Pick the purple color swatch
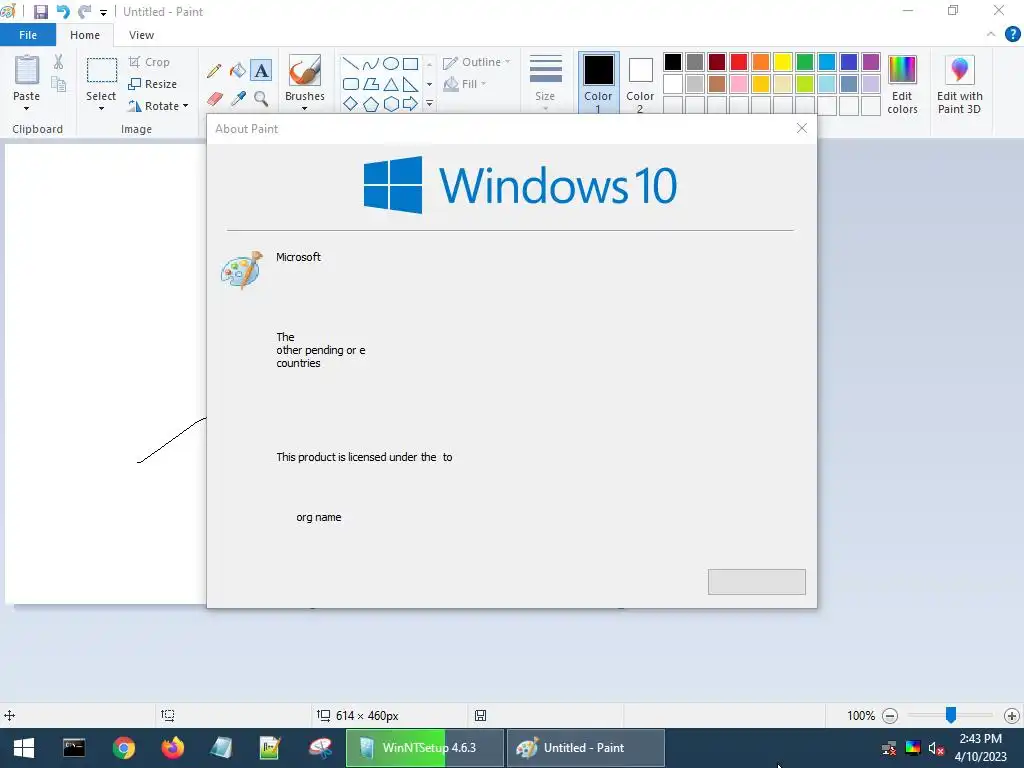 click(871, 62)
